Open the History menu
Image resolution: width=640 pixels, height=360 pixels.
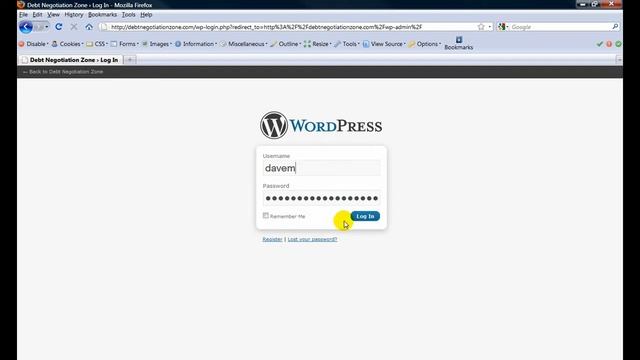(x=74, y=15)
